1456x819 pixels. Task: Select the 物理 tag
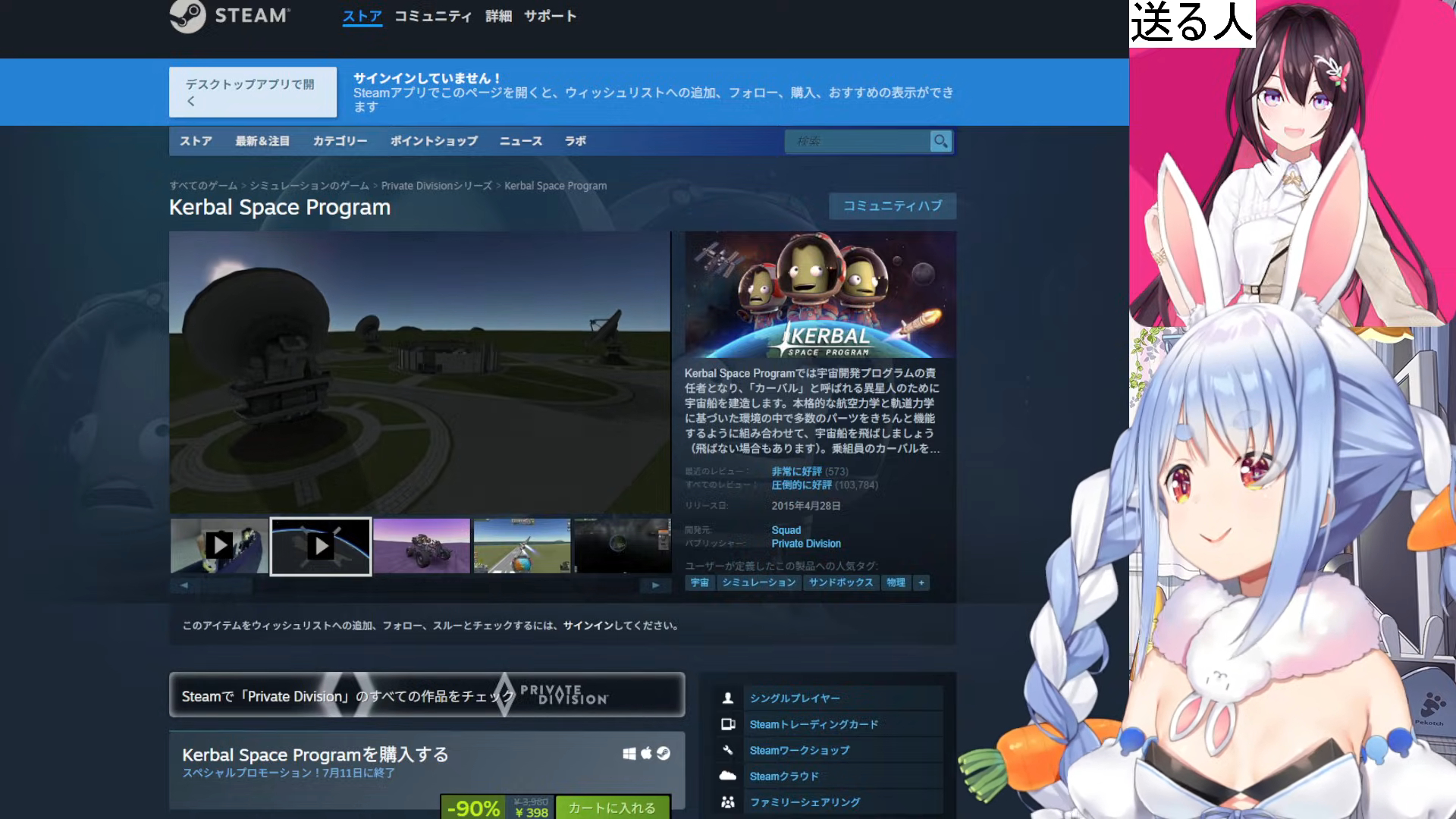pyautogui.click(x=896, y=582)
